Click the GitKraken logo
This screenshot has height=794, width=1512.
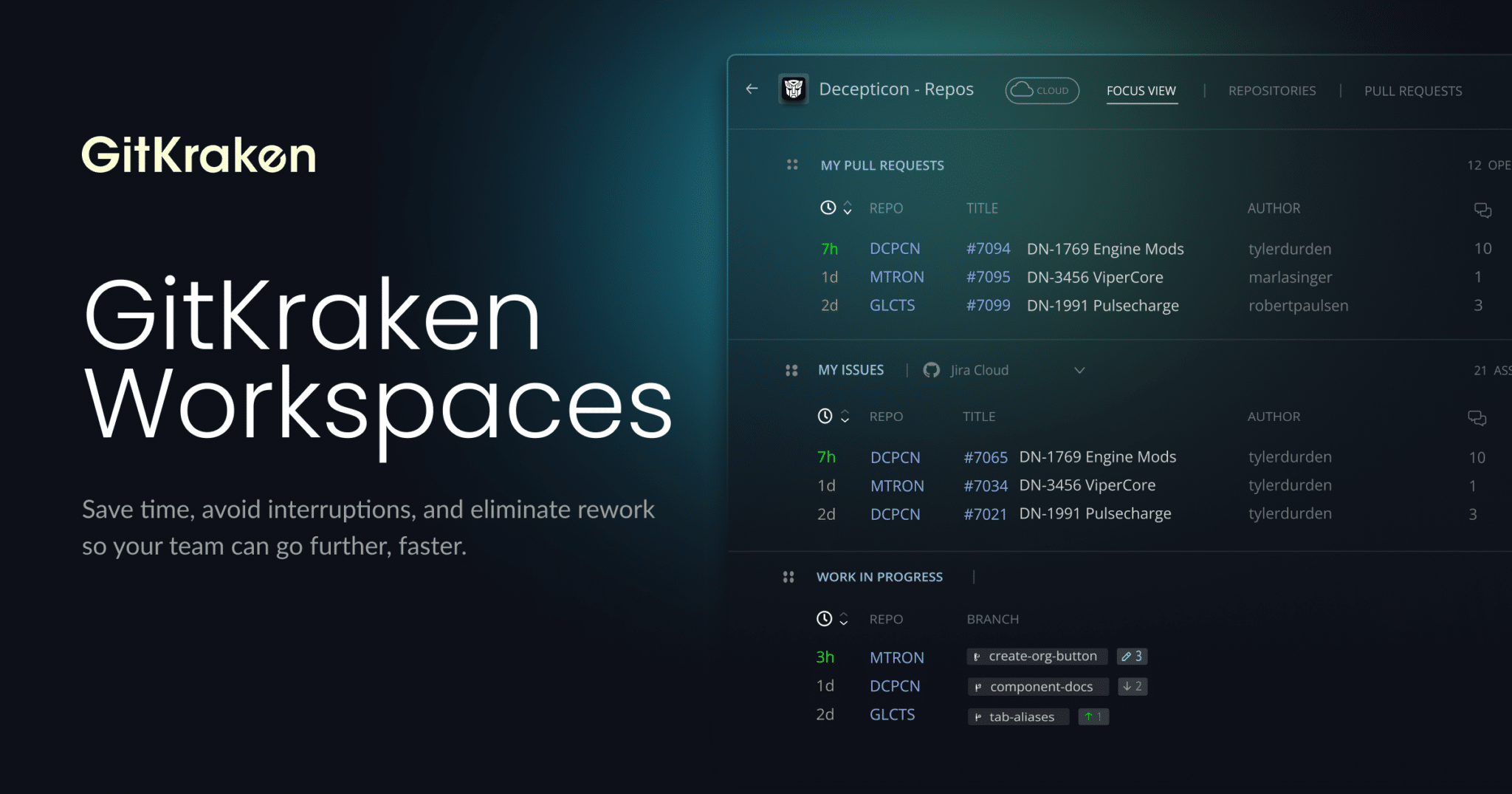point(199,155)
